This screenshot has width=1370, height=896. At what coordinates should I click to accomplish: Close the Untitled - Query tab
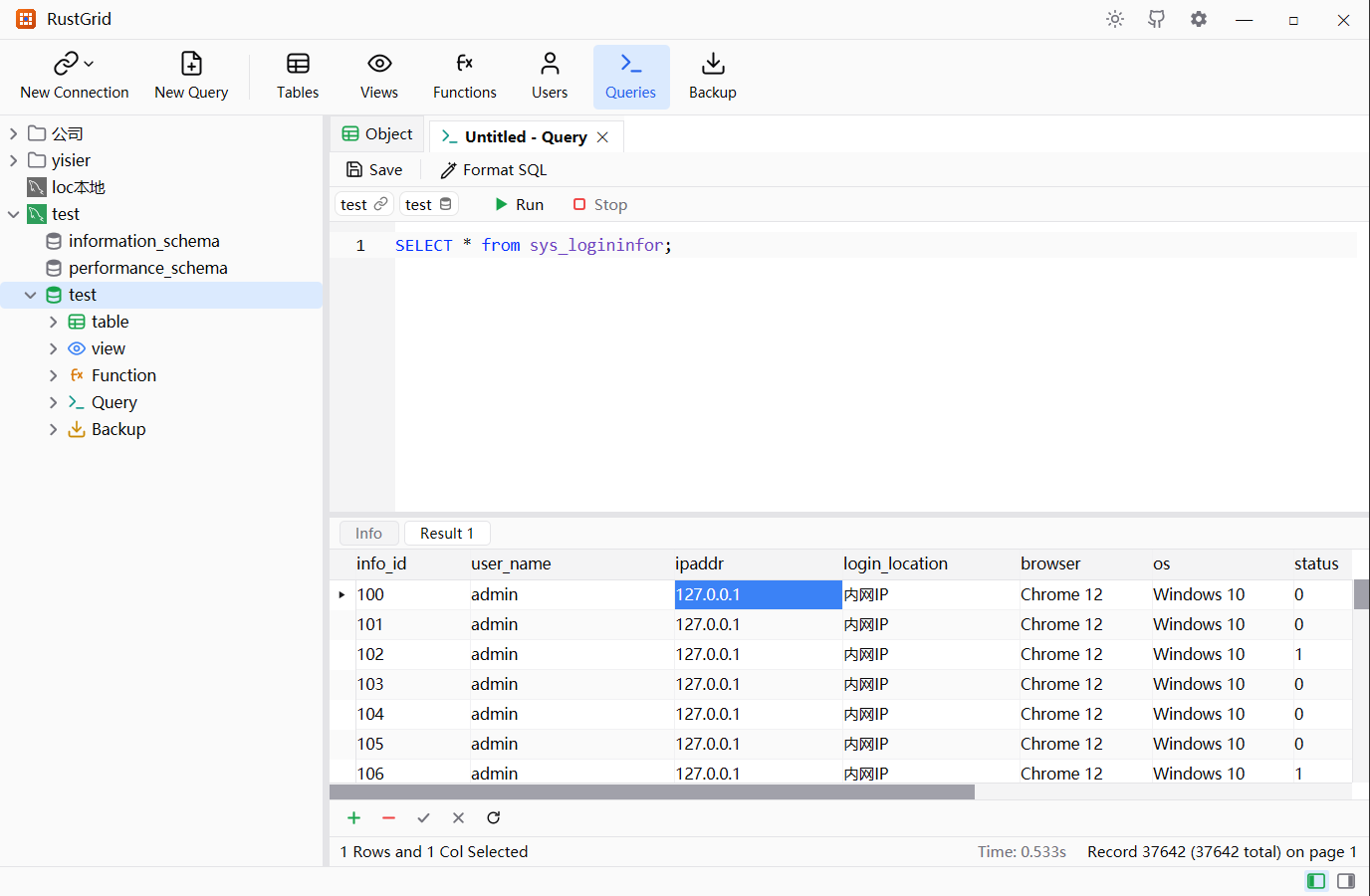pos(602,137)
